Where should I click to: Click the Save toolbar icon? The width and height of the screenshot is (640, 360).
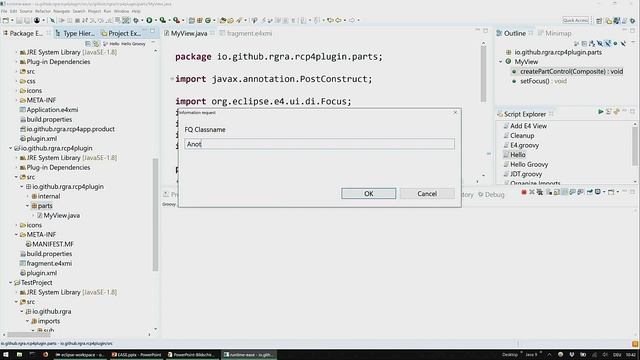point(19,20)
